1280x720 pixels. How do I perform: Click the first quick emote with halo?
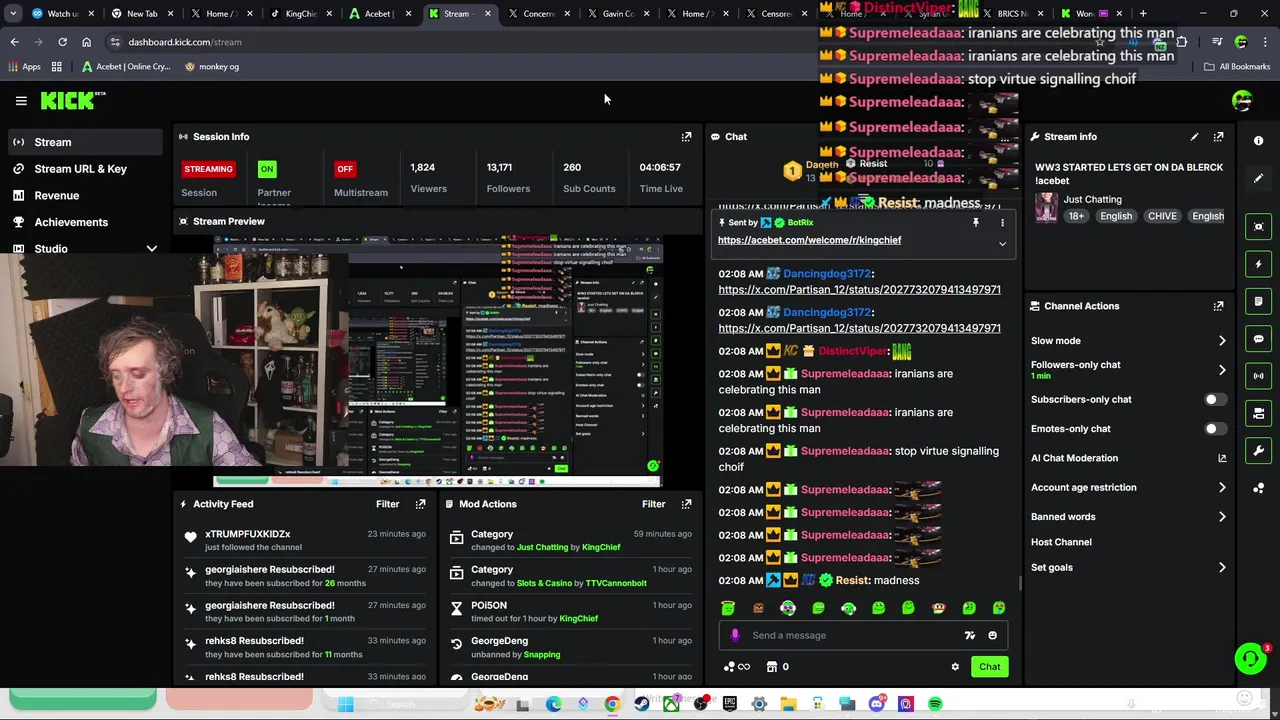point(728,607)
